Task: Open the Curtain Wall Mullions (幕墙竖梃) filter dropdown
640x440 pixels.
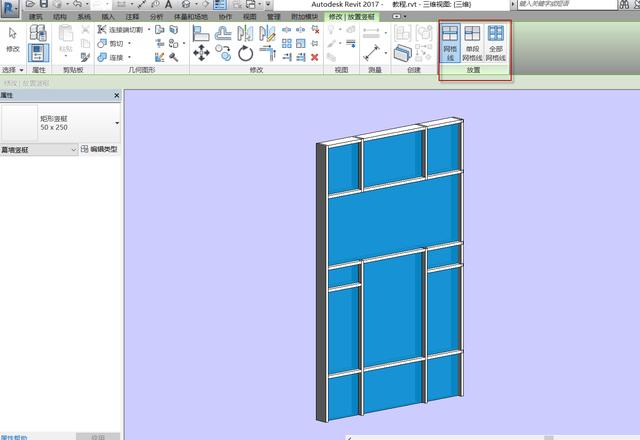Action: 39,150
